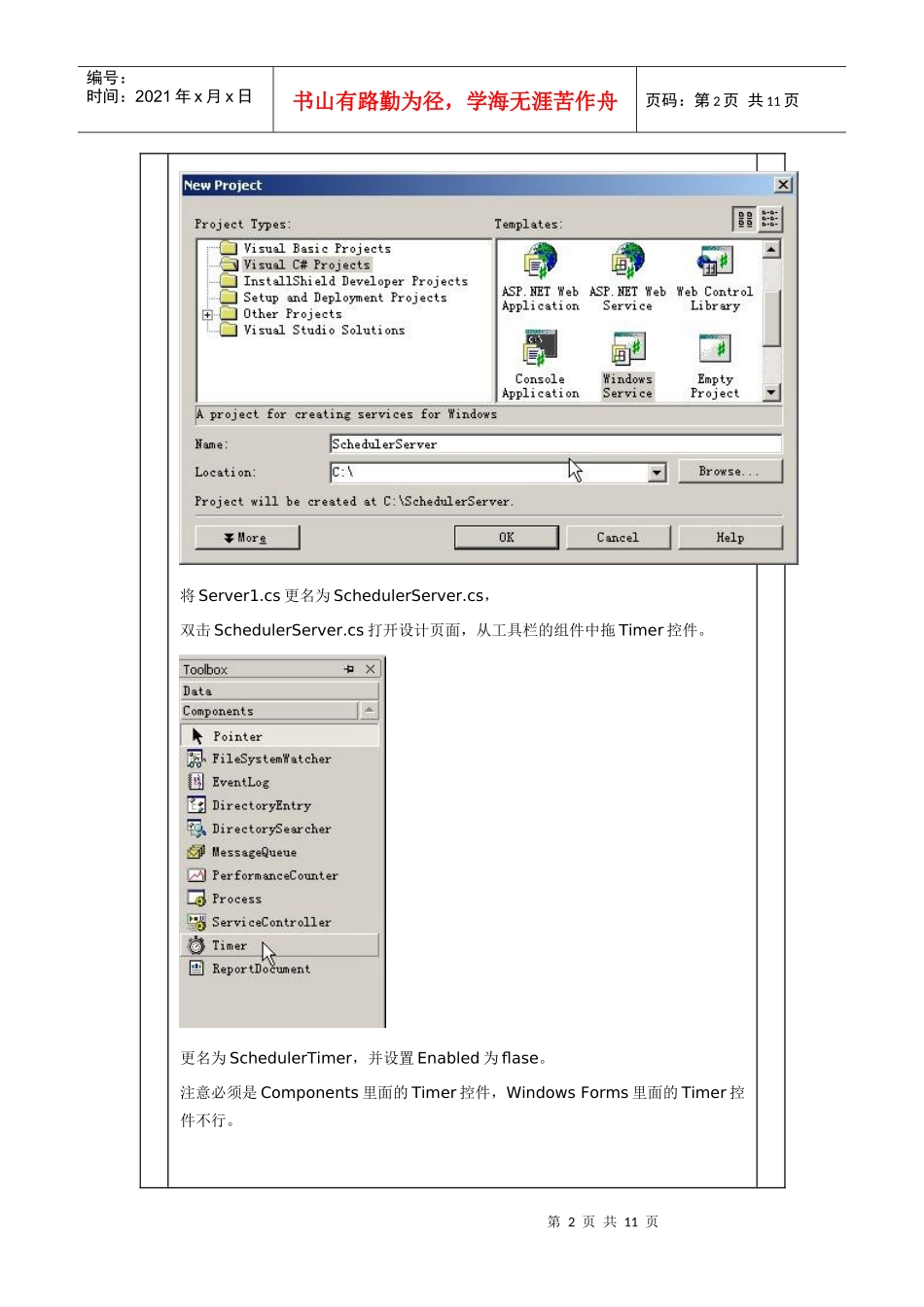Click the Name input field
Screen dimensions: 924x1307
(555, 444)
